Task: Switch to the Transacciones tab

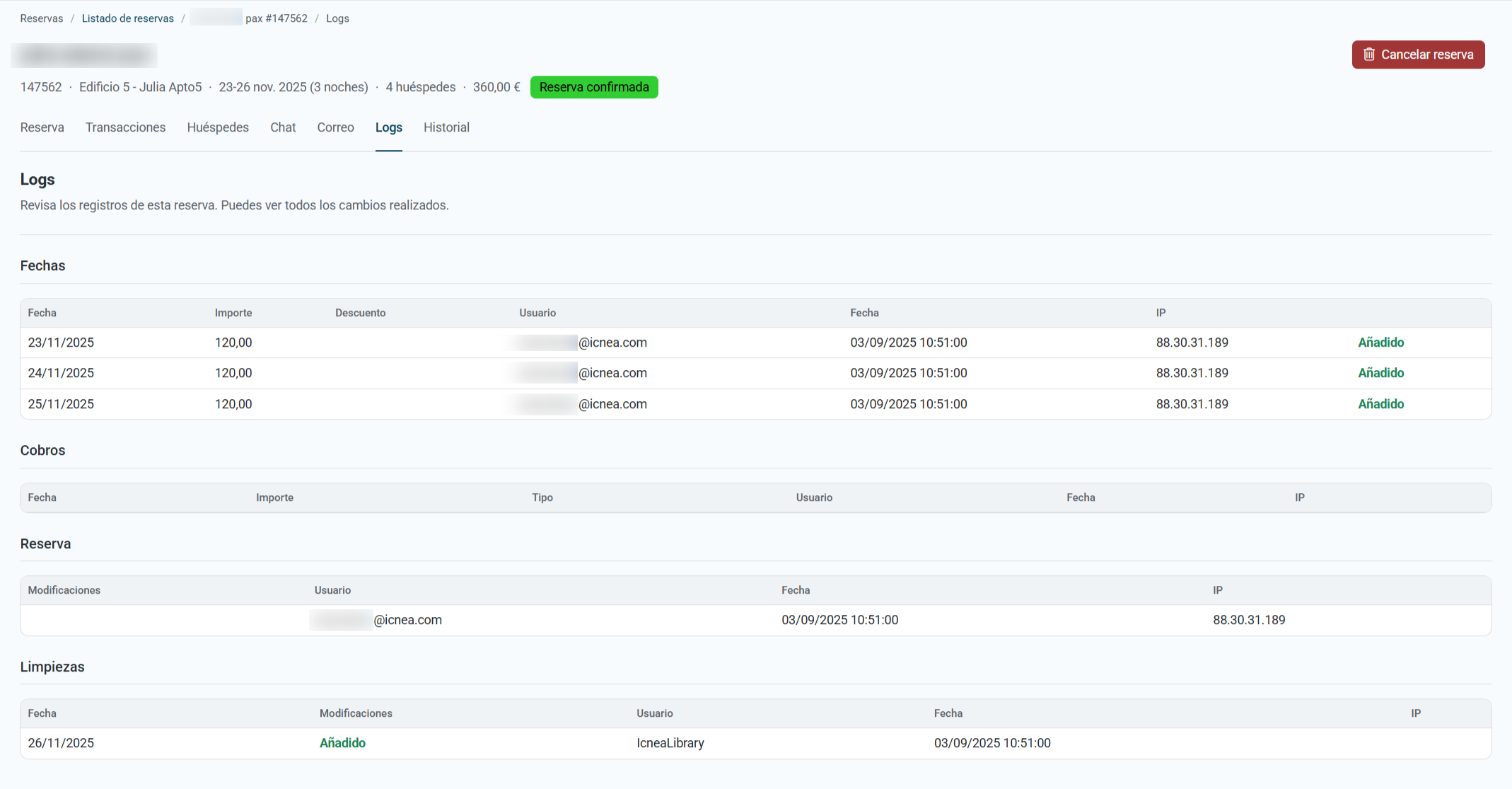Action: pyautogui.click(x=125, y=127)
